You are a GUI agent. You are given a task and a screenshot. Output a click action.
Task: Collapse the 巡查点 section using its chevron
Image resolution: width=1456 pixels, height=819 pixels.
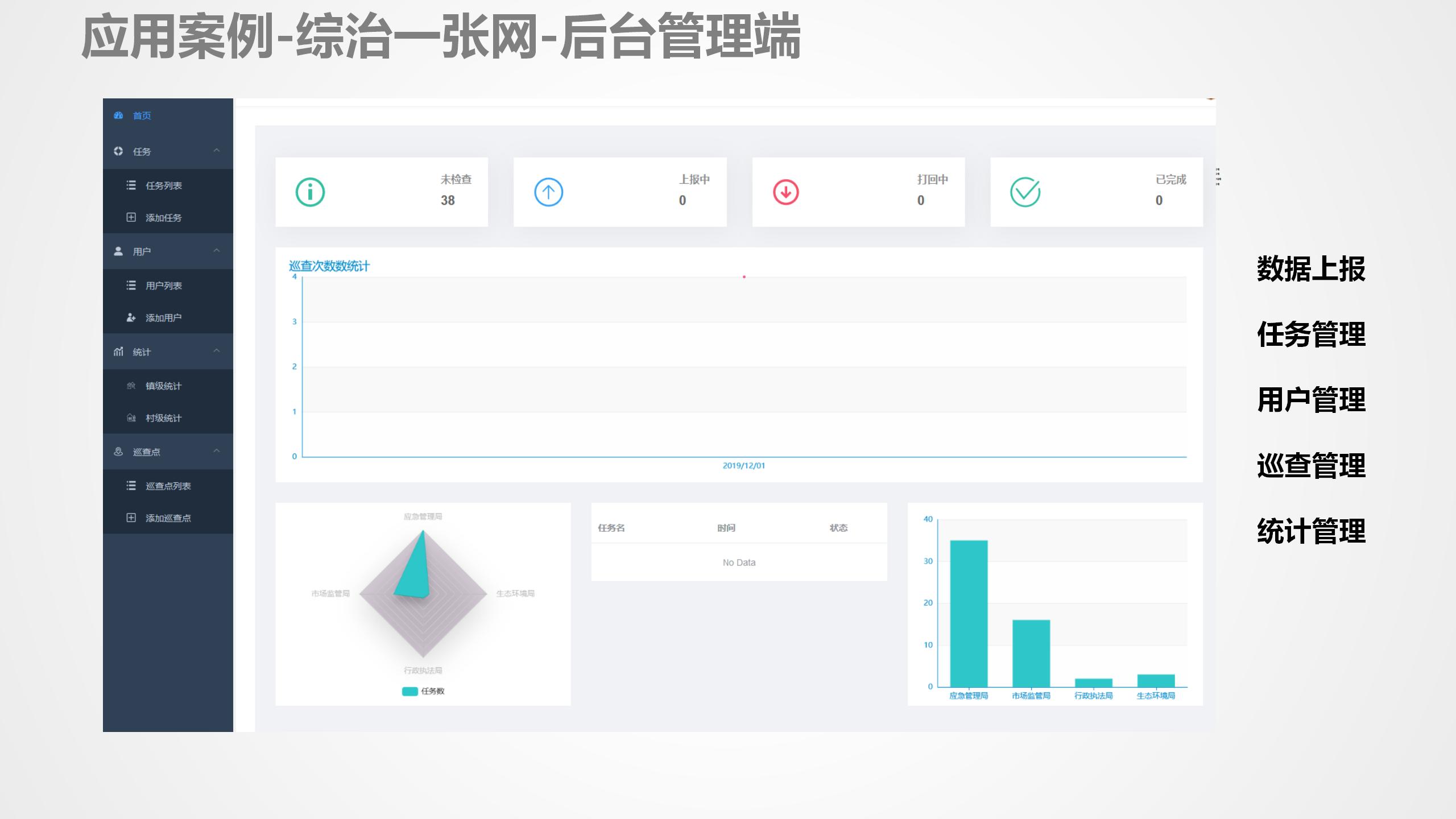(217, 452)
